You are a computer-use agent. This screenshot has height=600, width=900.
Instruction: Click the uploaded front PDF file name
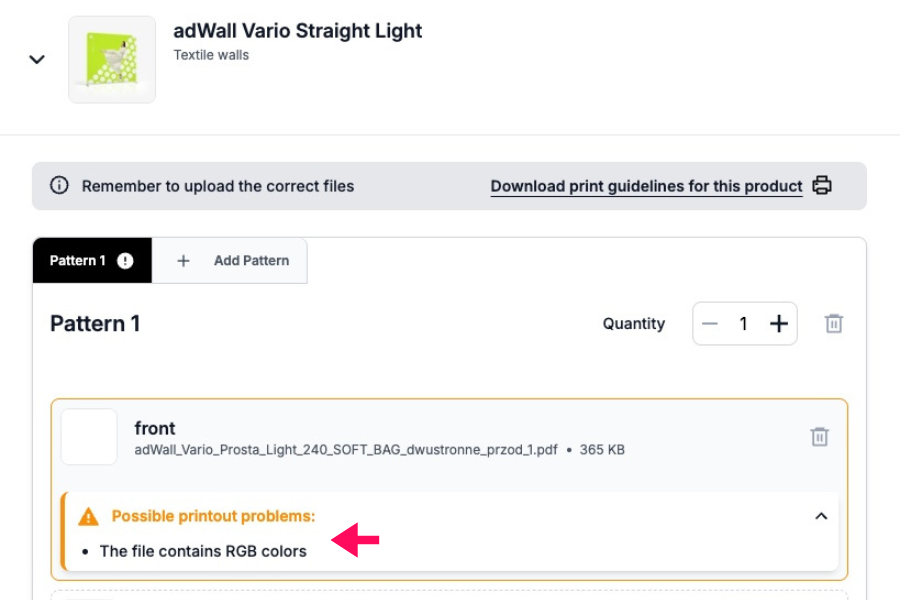point(346,450)
